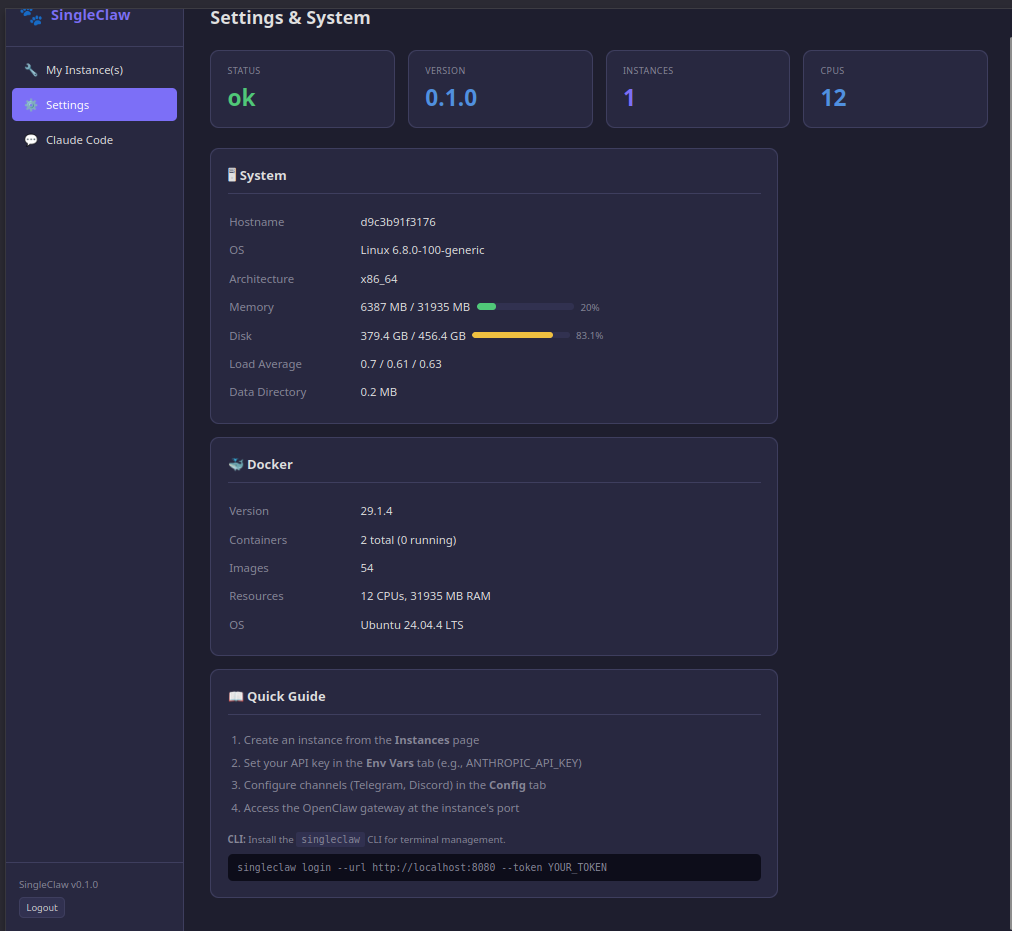Click the System section server icon
The height and width of the screenshot is (931, 1012).
coord(232,175)
